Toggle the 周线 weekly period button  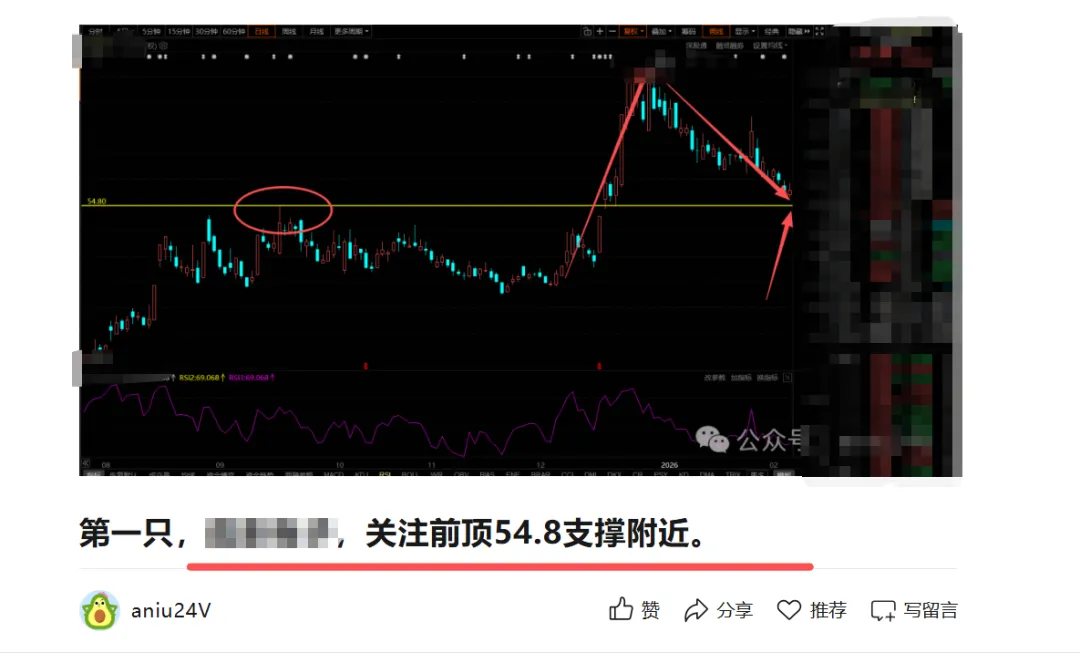[289, 32]
